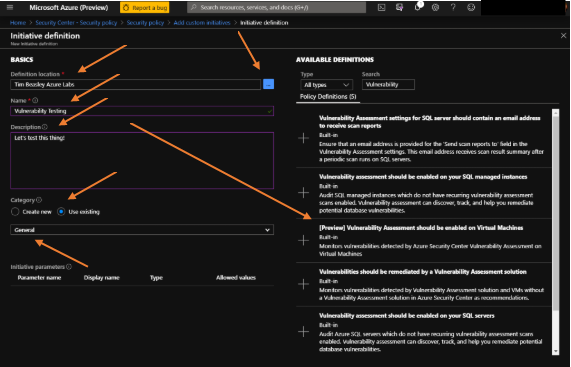The width and height of the screenshot is (571, 367).
Task: Click the Display name column header
Action: [x=102, y=277]
